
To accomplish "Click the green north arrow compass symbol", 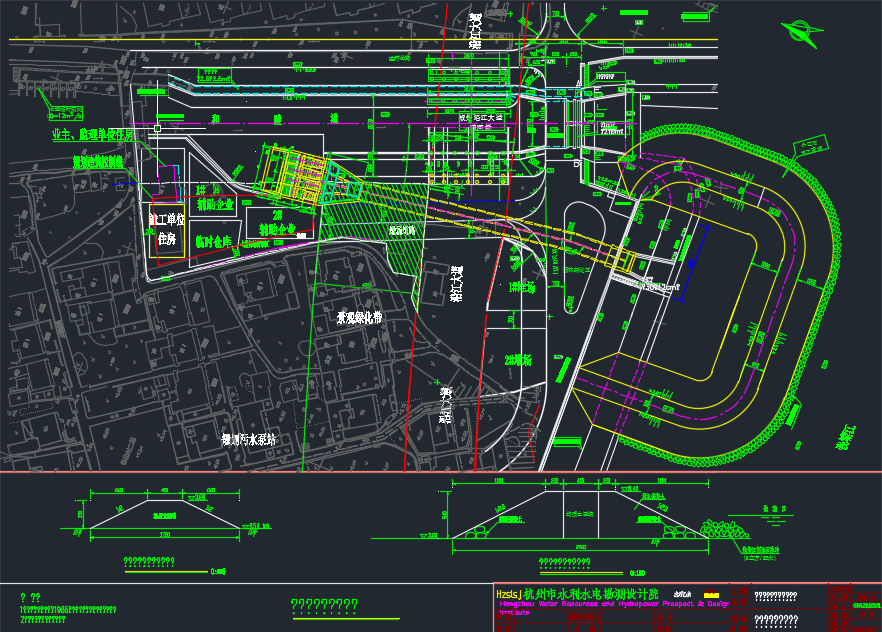I will pyautogui.click(x=806, y=33).
